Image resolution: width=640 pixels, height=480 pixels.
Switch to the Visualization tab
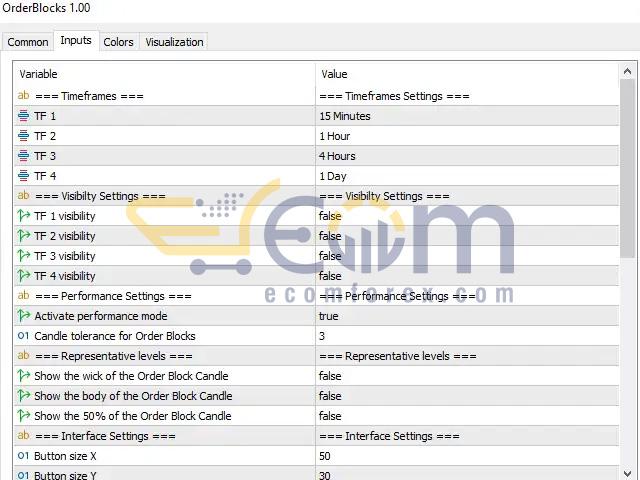coord(174,42)
